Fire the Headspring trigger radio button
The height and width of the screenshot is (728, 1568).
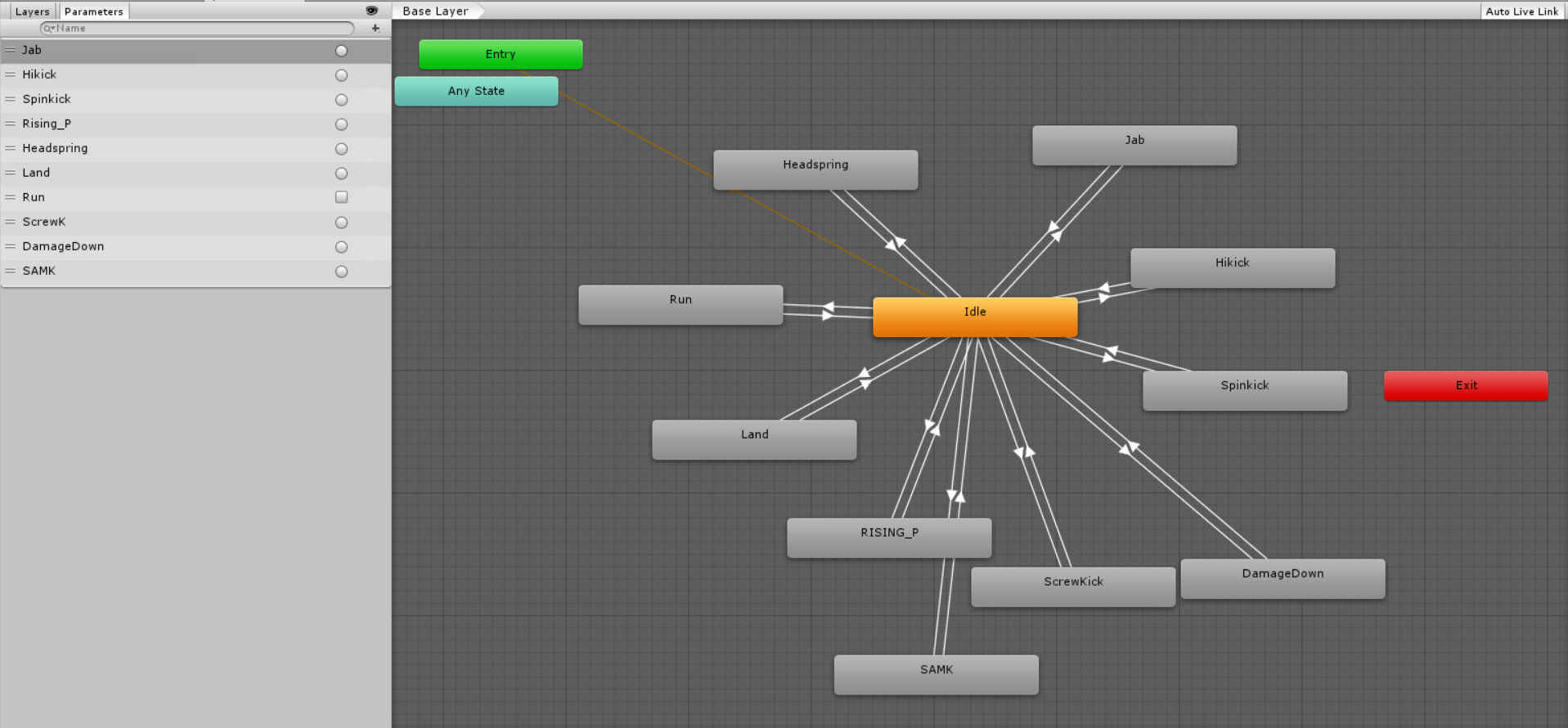342,149
